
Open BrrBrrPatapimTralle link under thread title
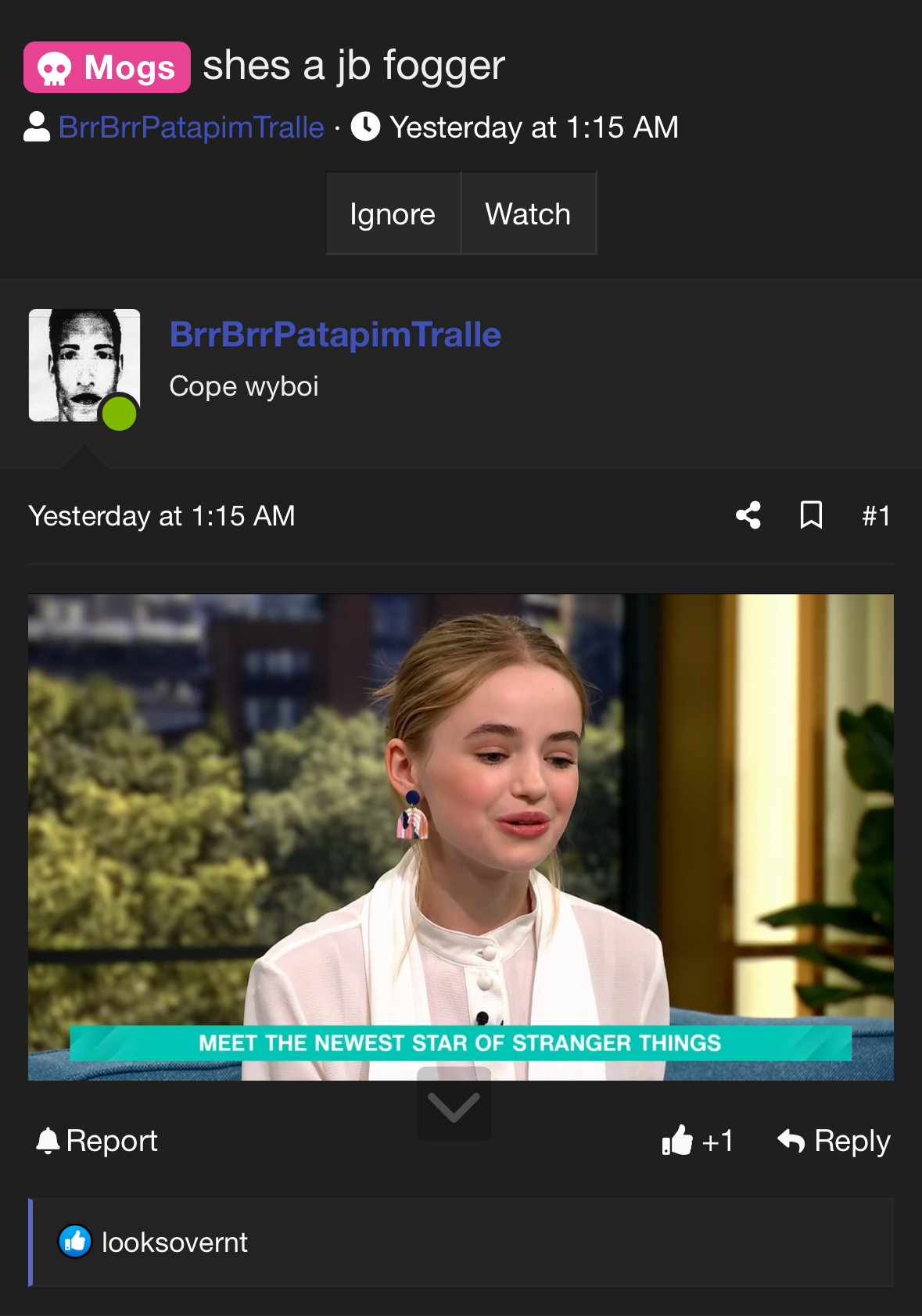point(192,127)
